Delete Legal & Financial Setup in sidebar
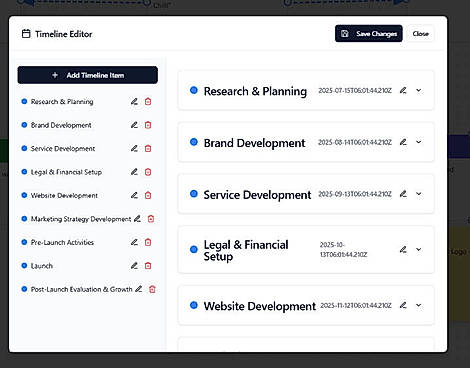Screen dimensions: 470x368 (x=148, y=172)
